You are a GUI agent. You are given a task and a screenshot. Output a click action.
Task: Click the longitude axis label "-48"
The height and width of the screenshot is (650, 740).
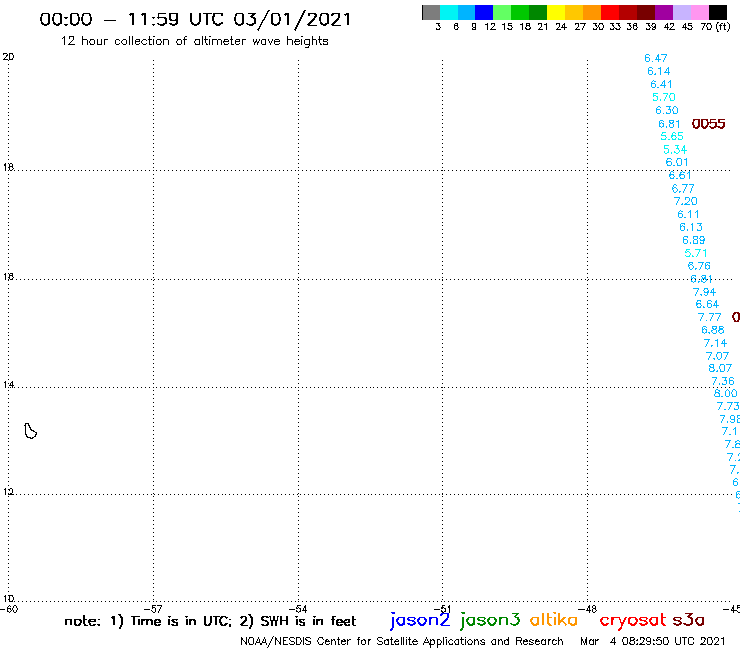point(588,609)
